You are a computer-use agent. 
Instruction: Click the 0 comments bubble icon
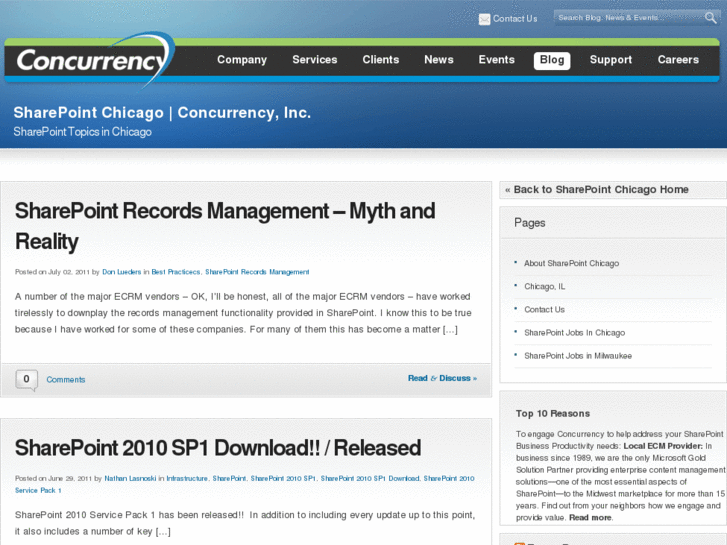26,380
